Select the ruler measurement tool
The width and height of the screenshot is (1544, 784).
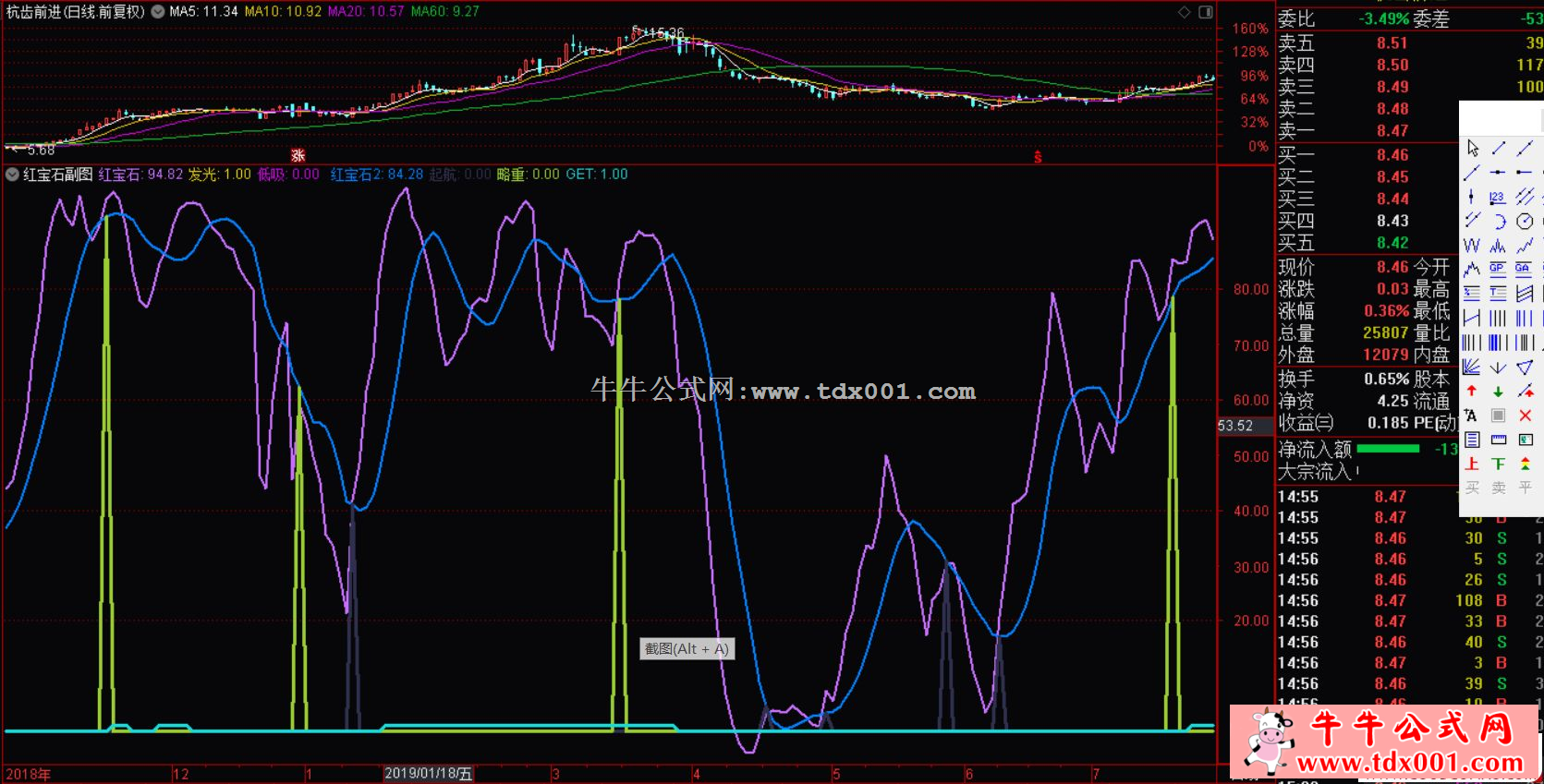pos(1498,440)
